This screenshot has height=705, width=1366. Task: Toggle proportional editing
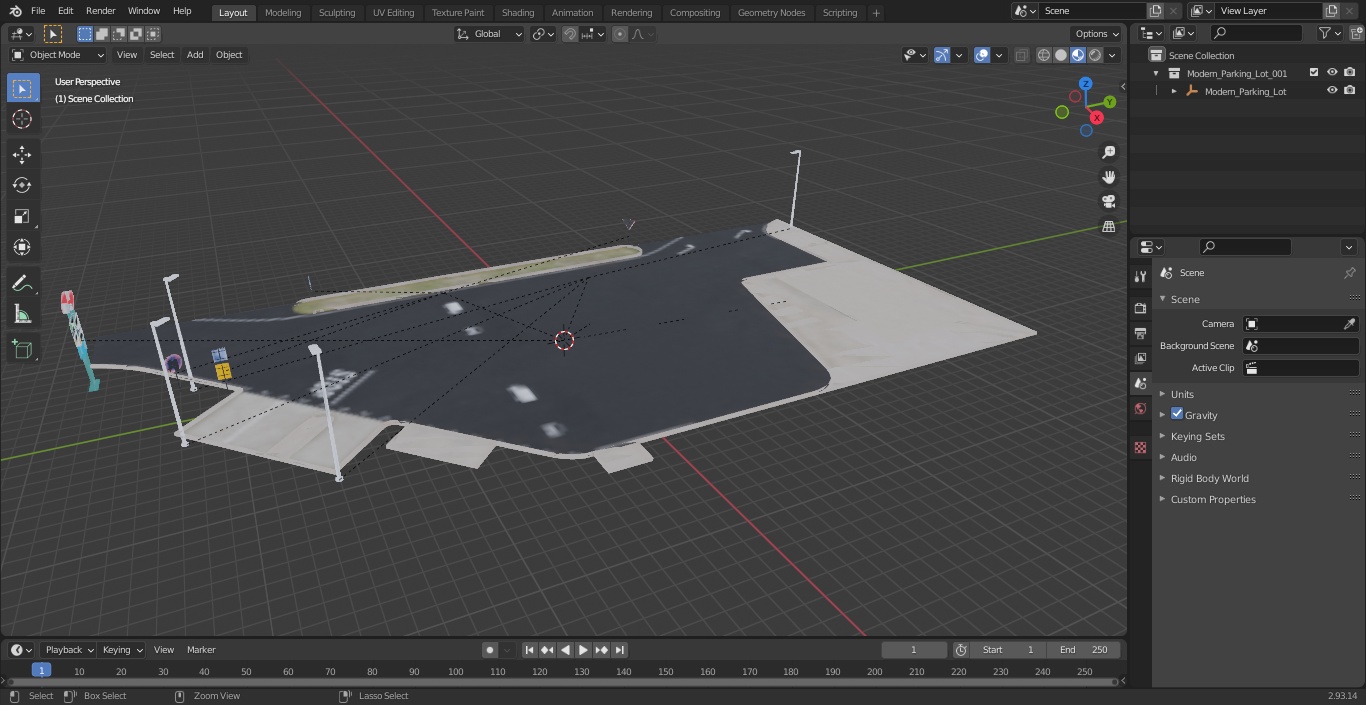(x=620, y=34)
